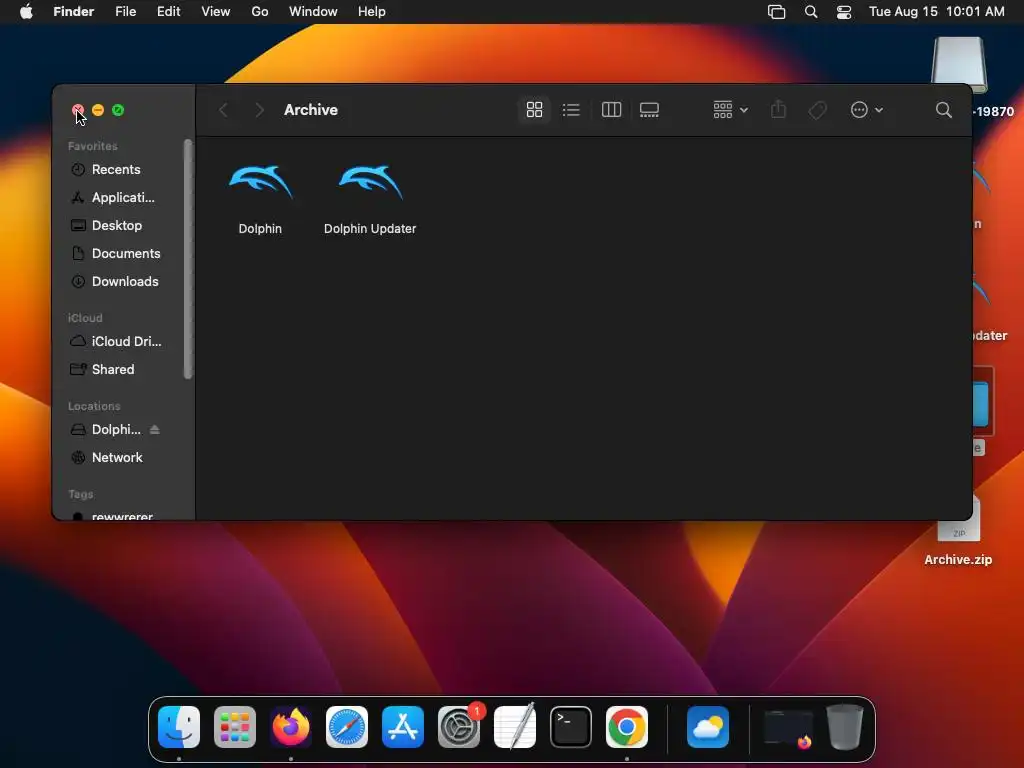
Task: Open Spotlight search in menu bar
Action: pyautogui.click(x=810, y=12)
